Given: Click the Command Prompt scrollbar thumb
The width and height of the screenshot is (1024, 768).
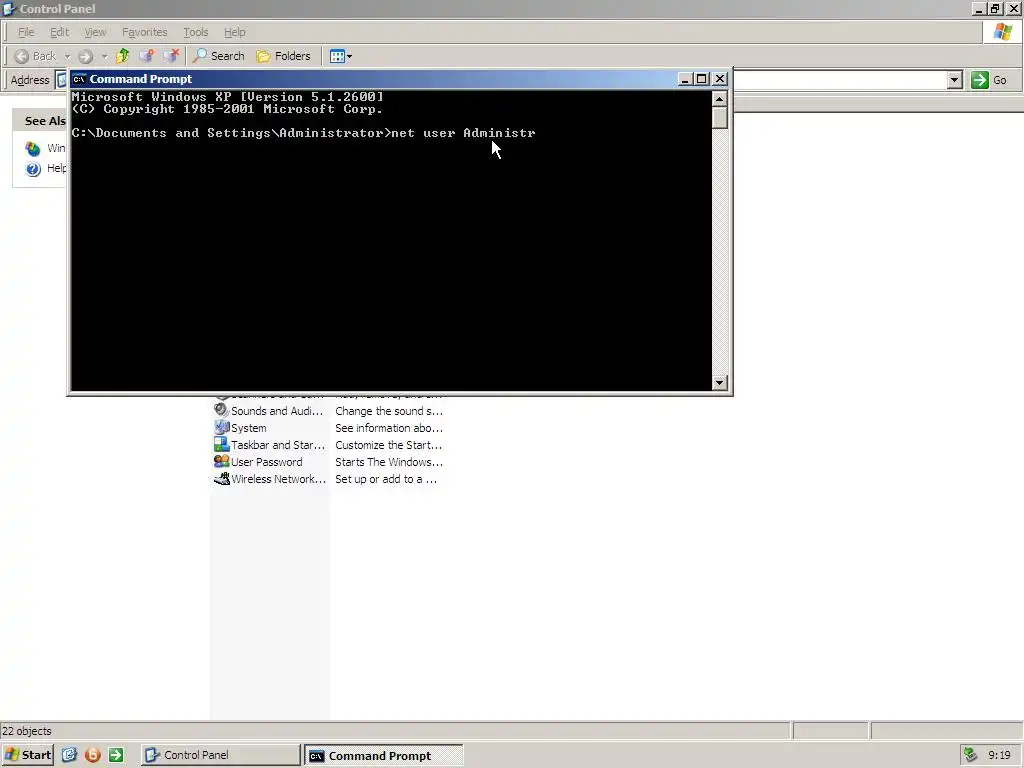Looking at the screenshot, I should click(x=720, y=118).
